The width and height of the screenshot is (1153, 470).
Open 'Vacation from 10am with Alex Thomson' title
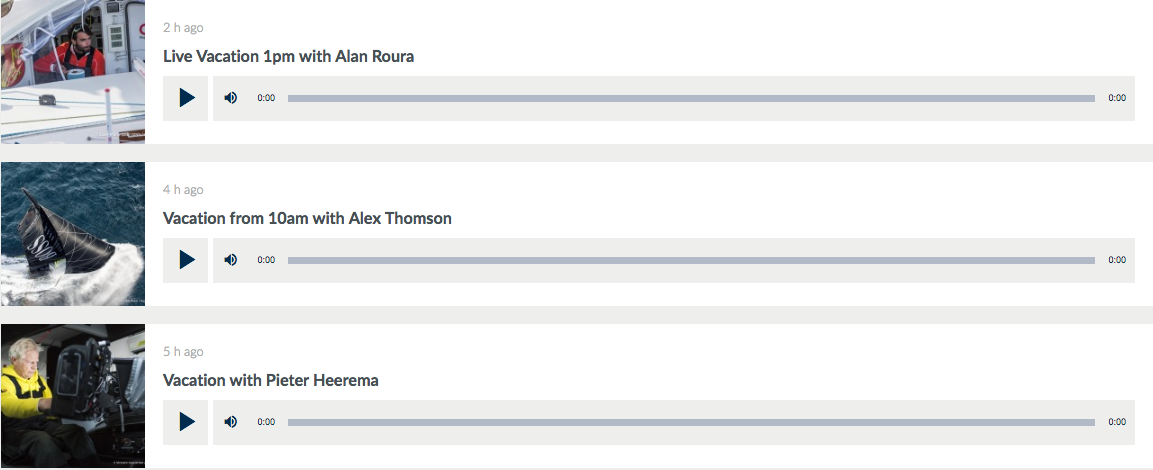click(x=307, y=218)
